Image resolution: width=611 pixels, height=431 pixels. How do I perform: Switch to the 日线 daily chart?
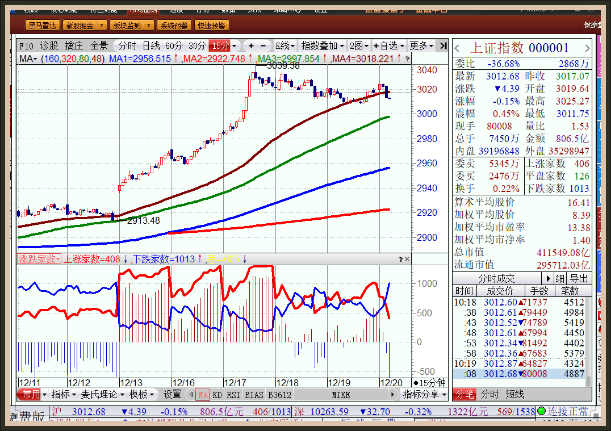pyautogui.click(x=151, y=46)
